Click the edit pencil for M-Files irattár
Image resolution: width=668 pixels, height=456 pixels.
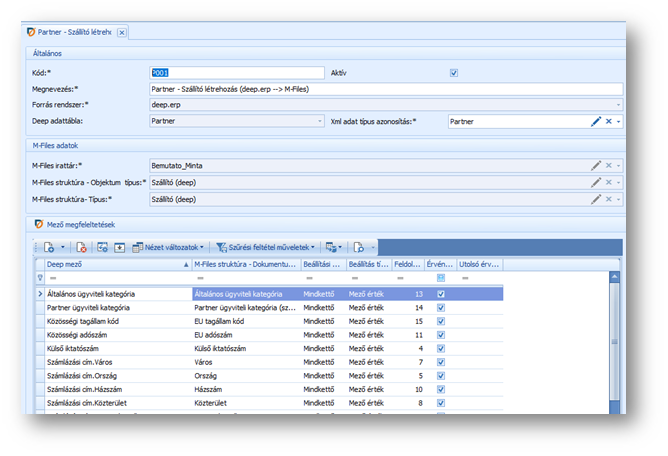pyautogui.click(x=596, y=166)
